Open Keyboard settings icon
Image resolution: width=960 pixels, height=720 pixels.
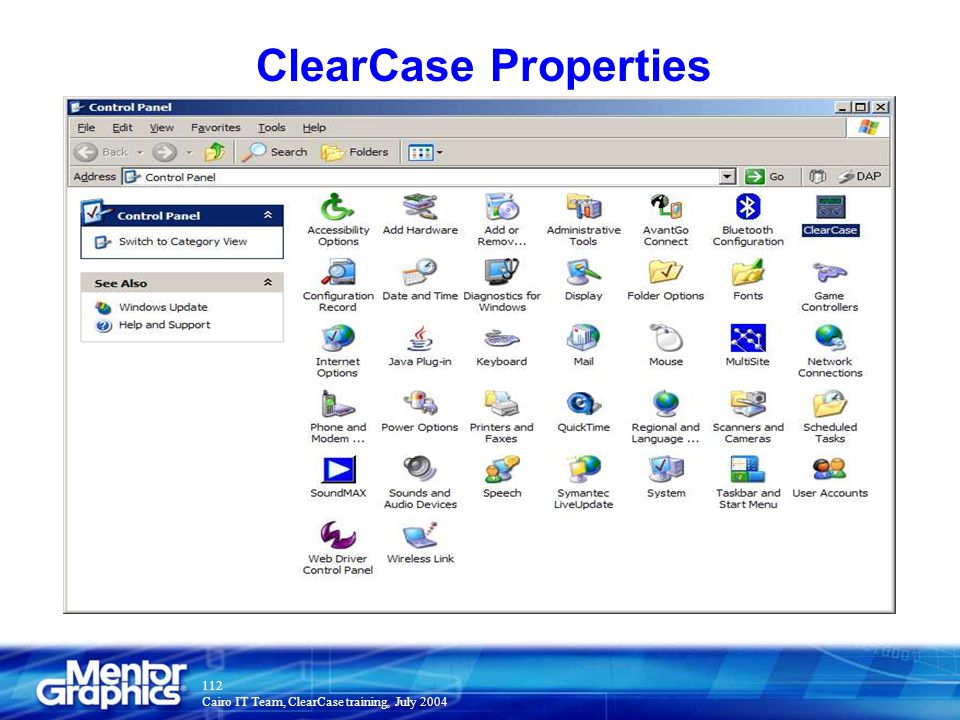(501, 339)
